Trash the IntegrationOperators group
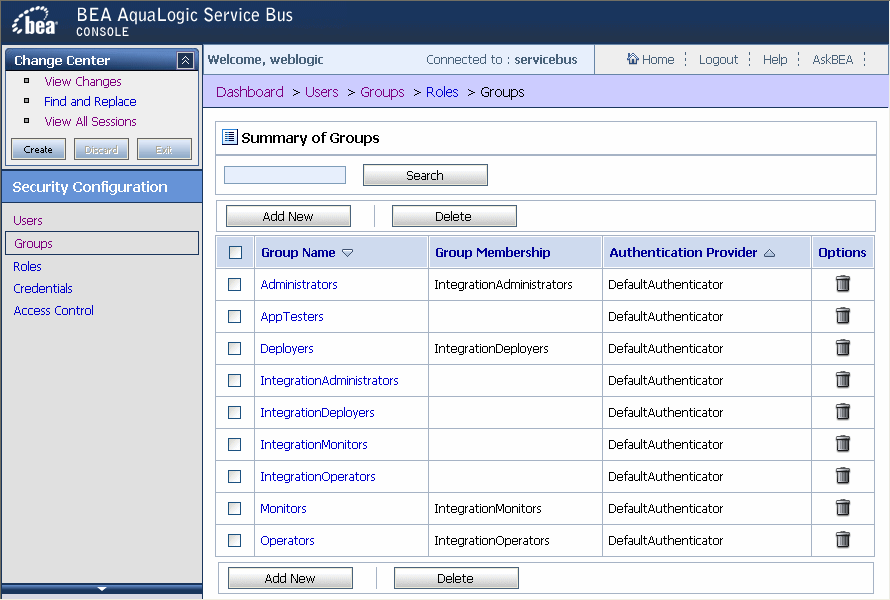 [843, 476]
